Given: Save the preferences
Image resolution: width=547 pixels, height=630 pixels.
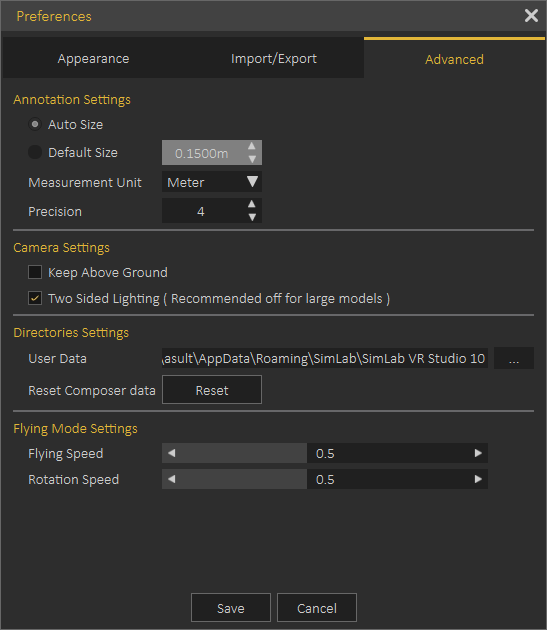Looking at the screenshot, I should (x=231, y=608).
